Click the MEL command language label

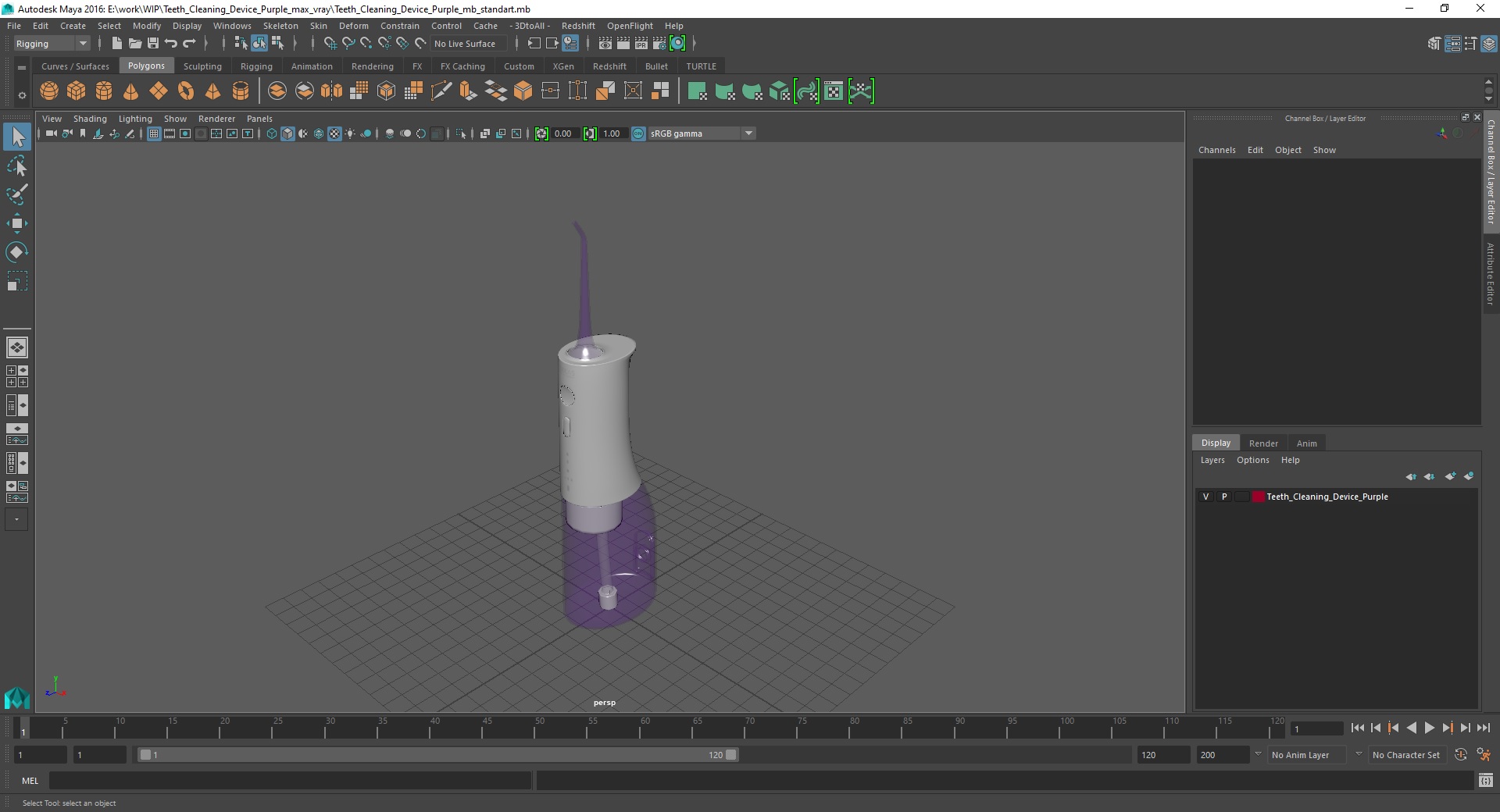point(30,781)
